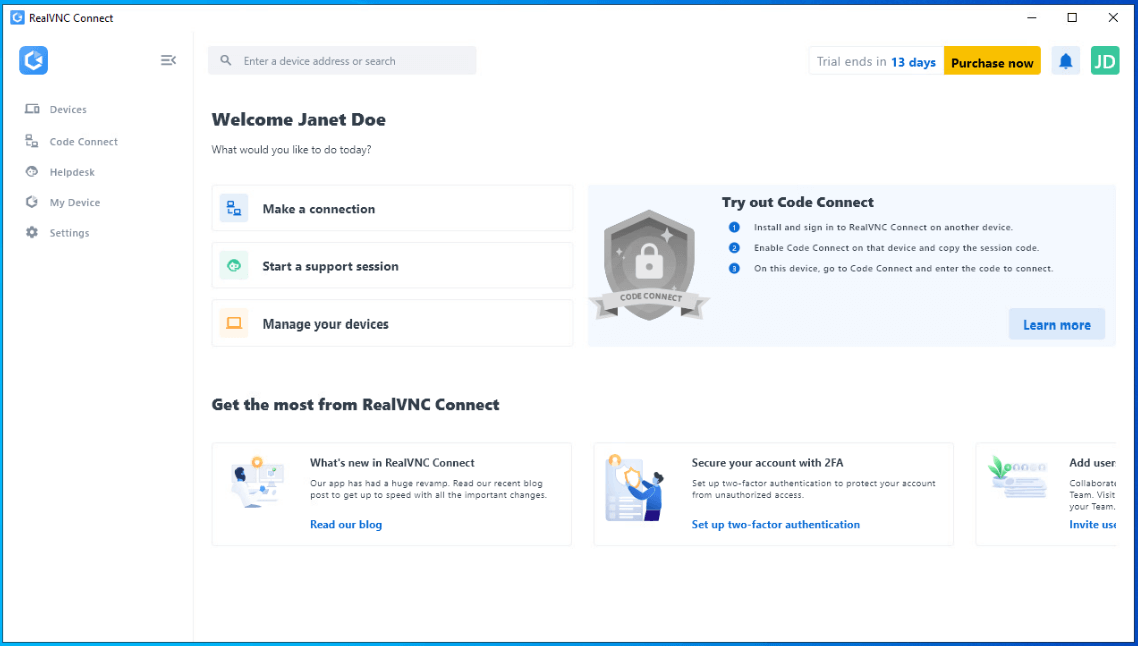Click the Trial ends in 13 days label

tap(876, 62)
